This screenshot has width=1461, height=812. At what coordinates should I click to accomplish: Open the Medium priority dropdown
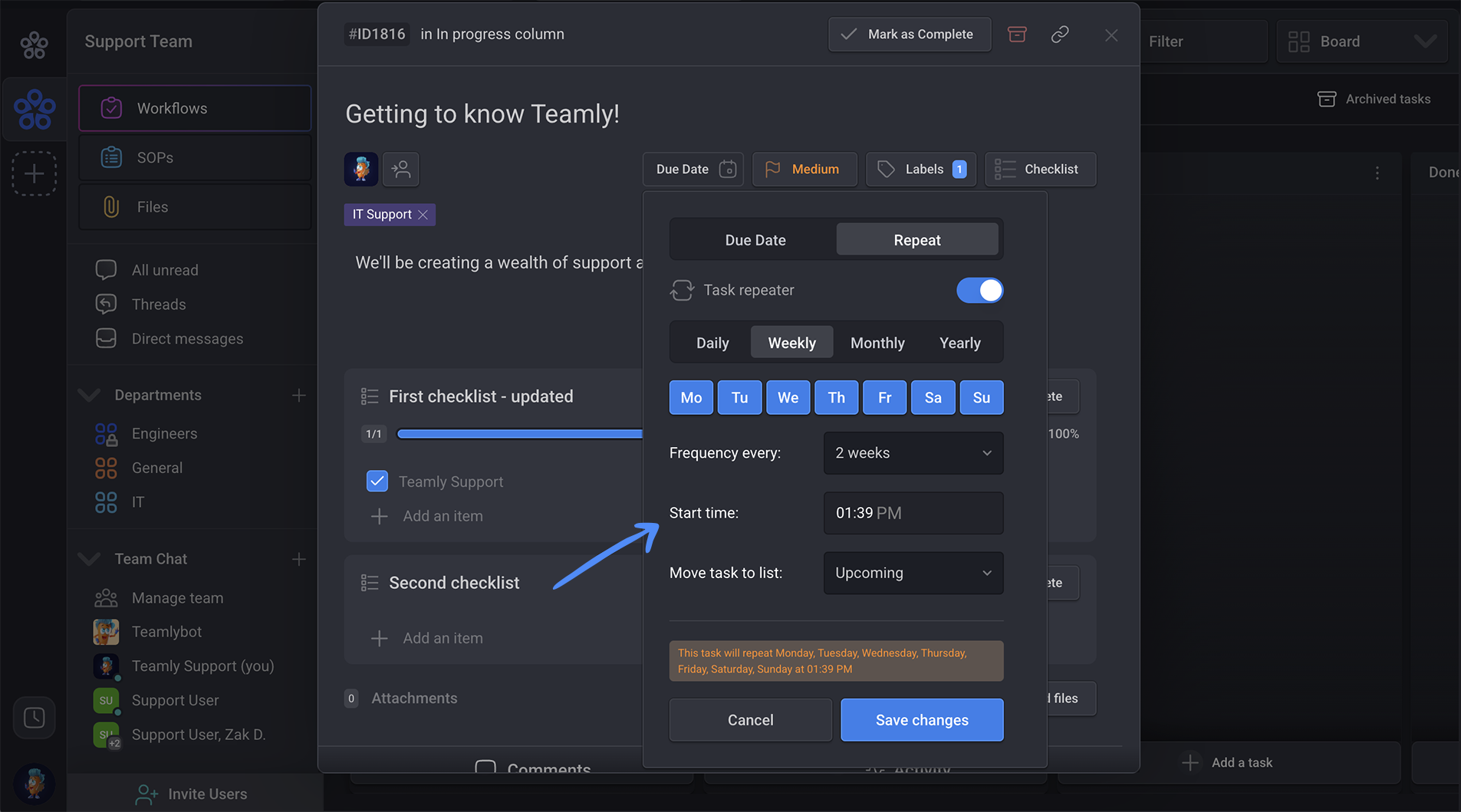pyautogui.click(x=805, y=169)
